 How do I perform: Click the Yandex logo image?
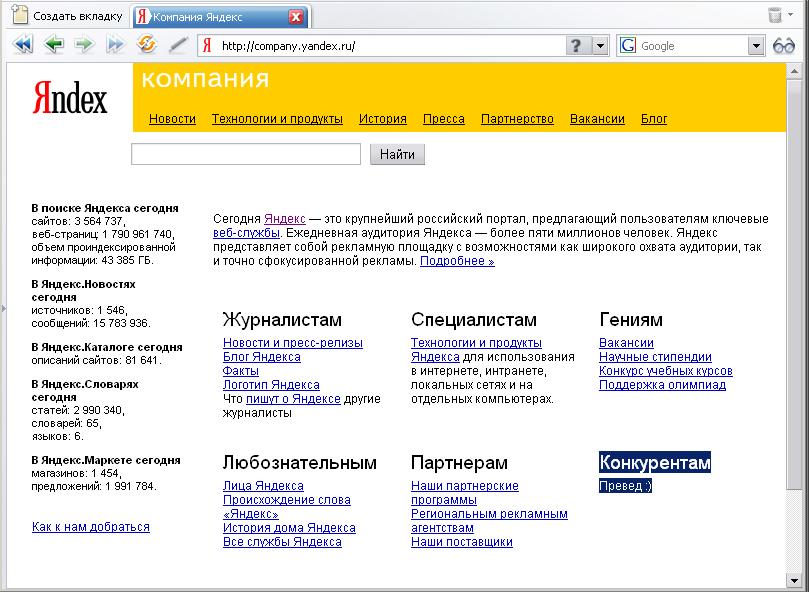click(70, 97)
